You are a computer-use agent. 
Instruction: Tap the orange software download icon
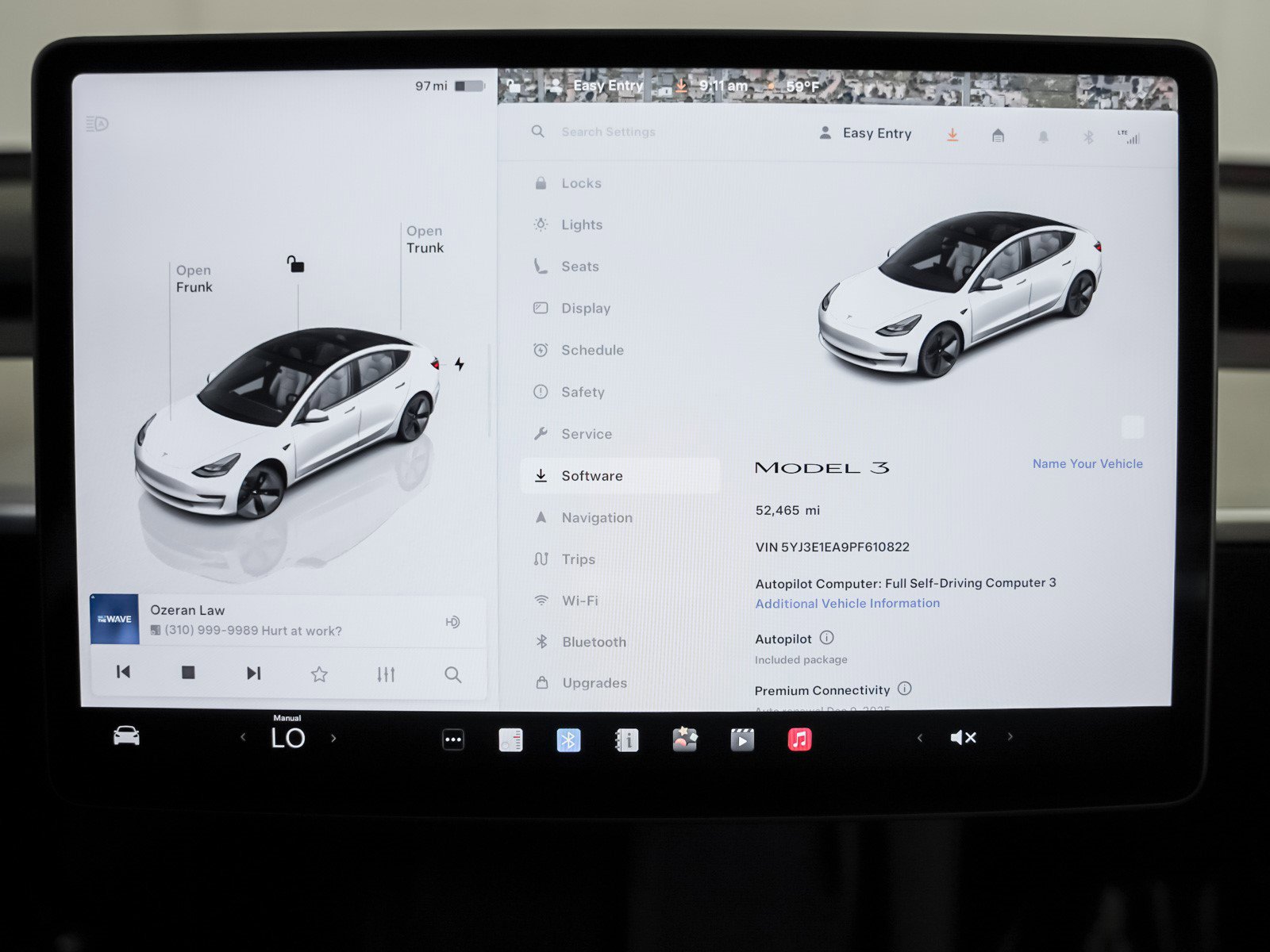952,136
